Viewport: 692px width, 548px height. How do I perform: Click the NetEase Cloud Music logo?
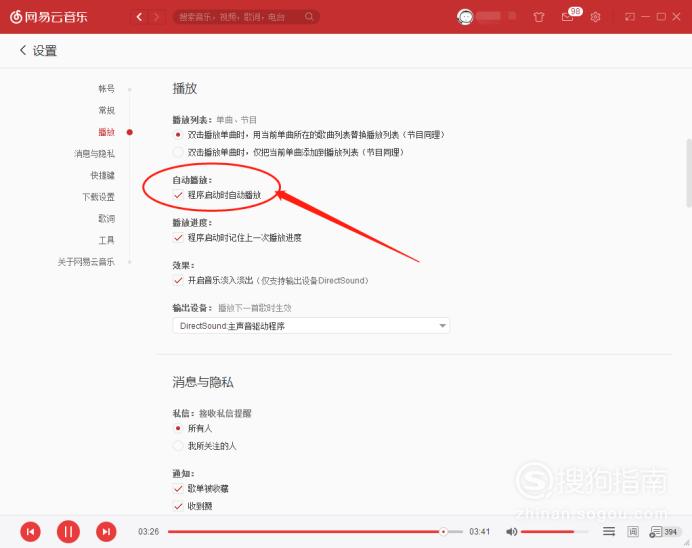pyautogui.click(x=49, y=17)
